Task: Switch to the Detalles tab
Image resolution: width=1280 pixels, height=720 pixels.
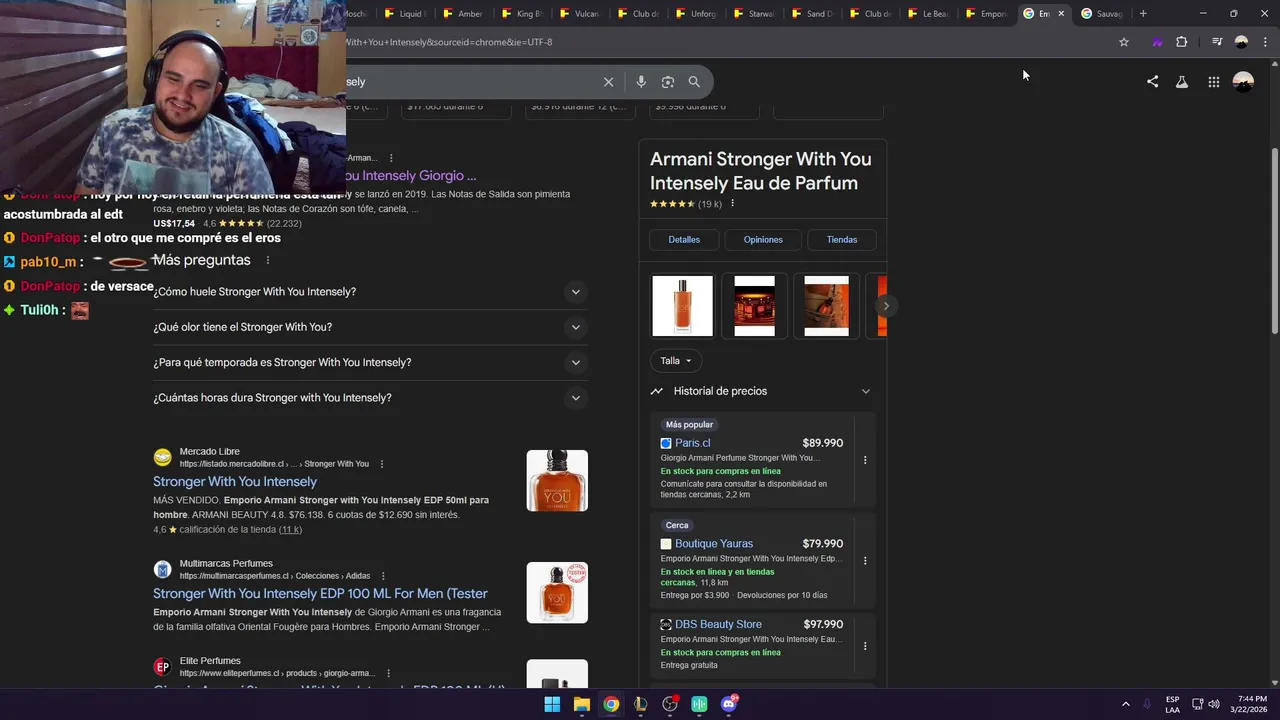Action: coord(684,240)
